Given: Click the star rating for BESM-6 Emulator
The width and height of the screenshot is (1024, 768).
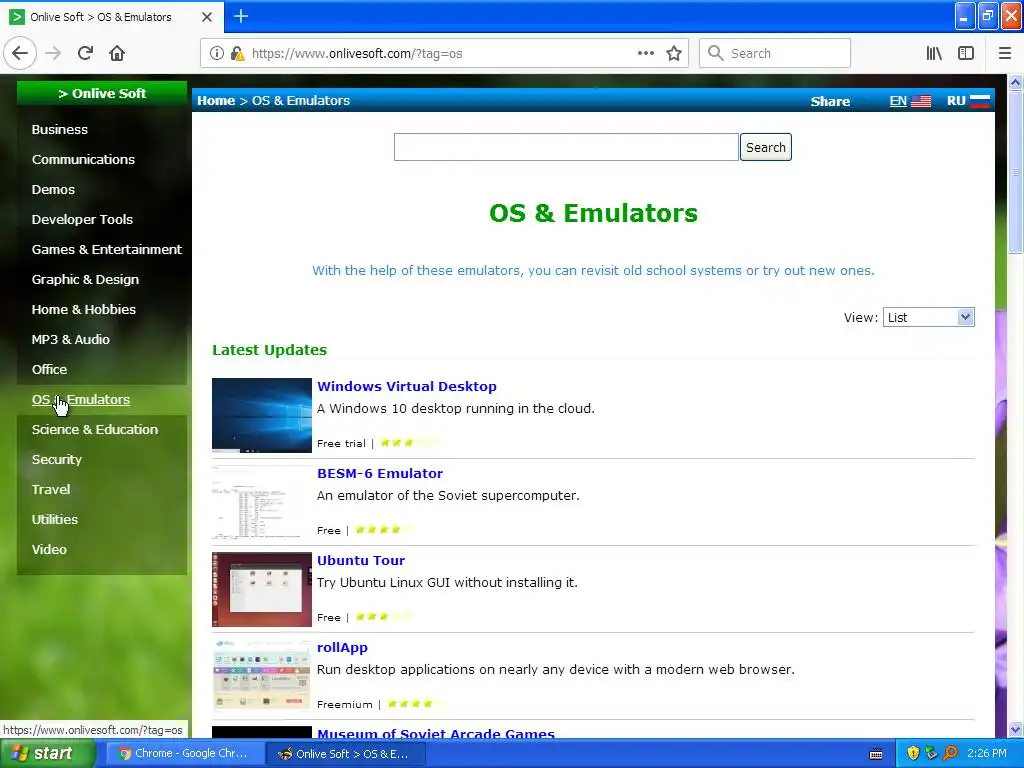Looking at the screenshot, I should 383,530.
